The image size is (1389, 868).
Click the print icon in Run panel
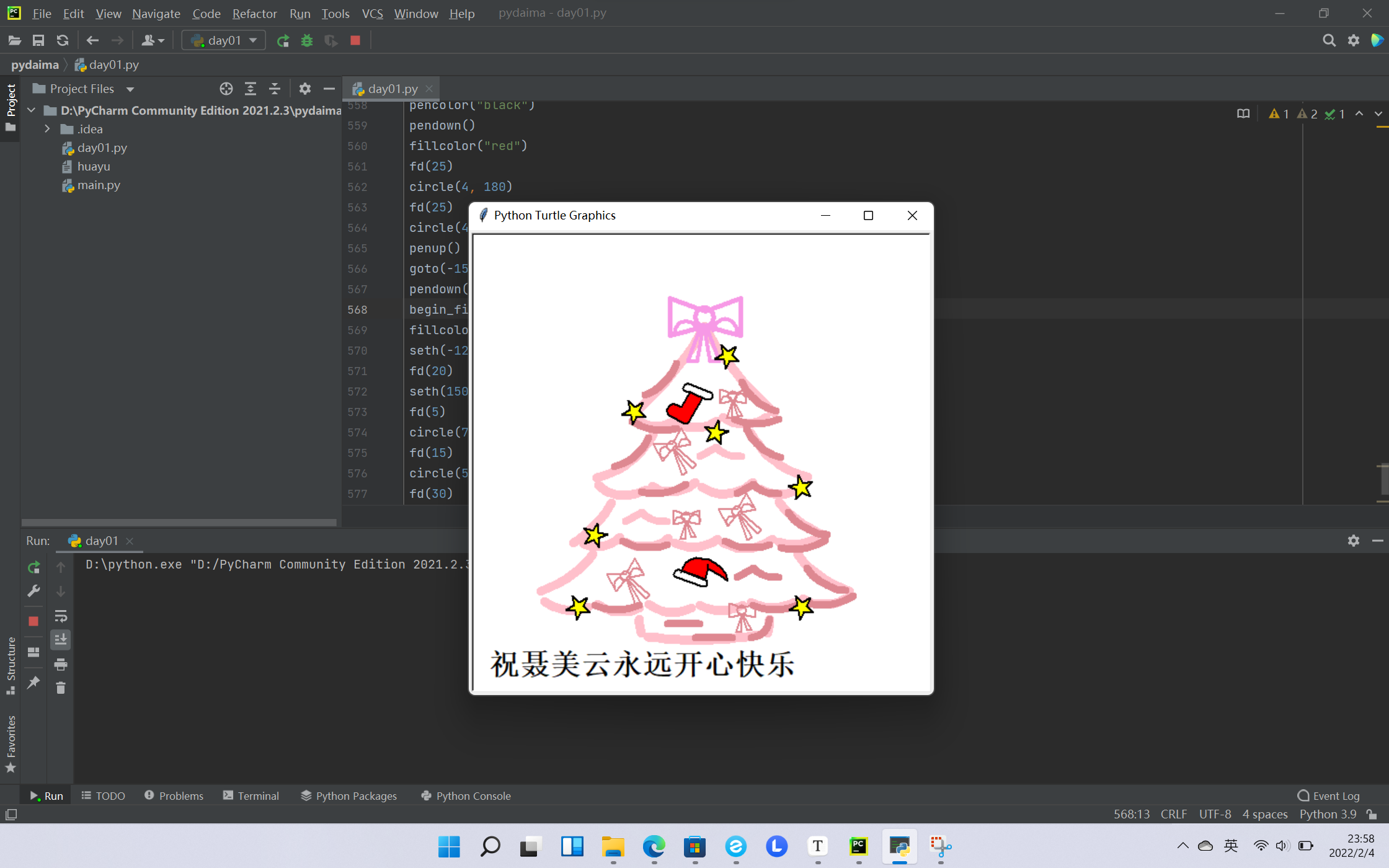point(60,665)
